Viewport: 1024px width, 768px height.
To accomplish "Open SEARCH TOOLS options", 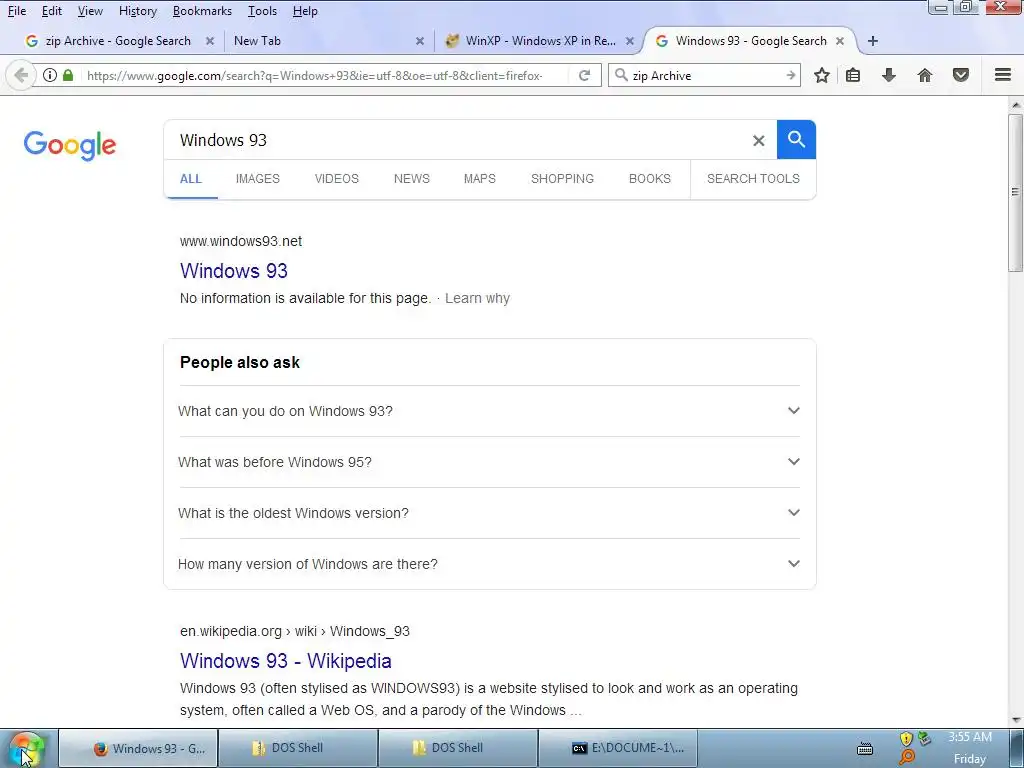I will [753, 179].
